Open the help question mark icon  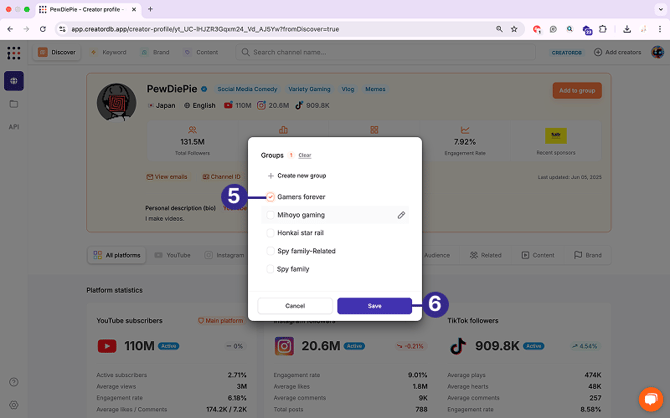tap(14, 382)
